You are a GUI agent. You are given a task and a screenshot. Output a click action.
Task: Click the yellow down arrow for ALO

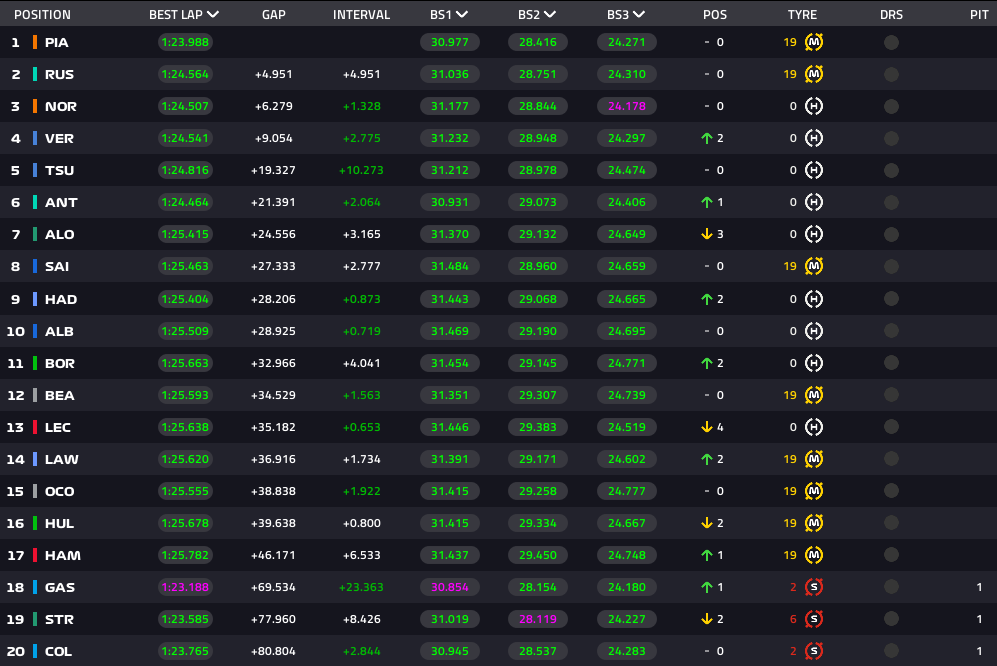[x=706, y=234]
